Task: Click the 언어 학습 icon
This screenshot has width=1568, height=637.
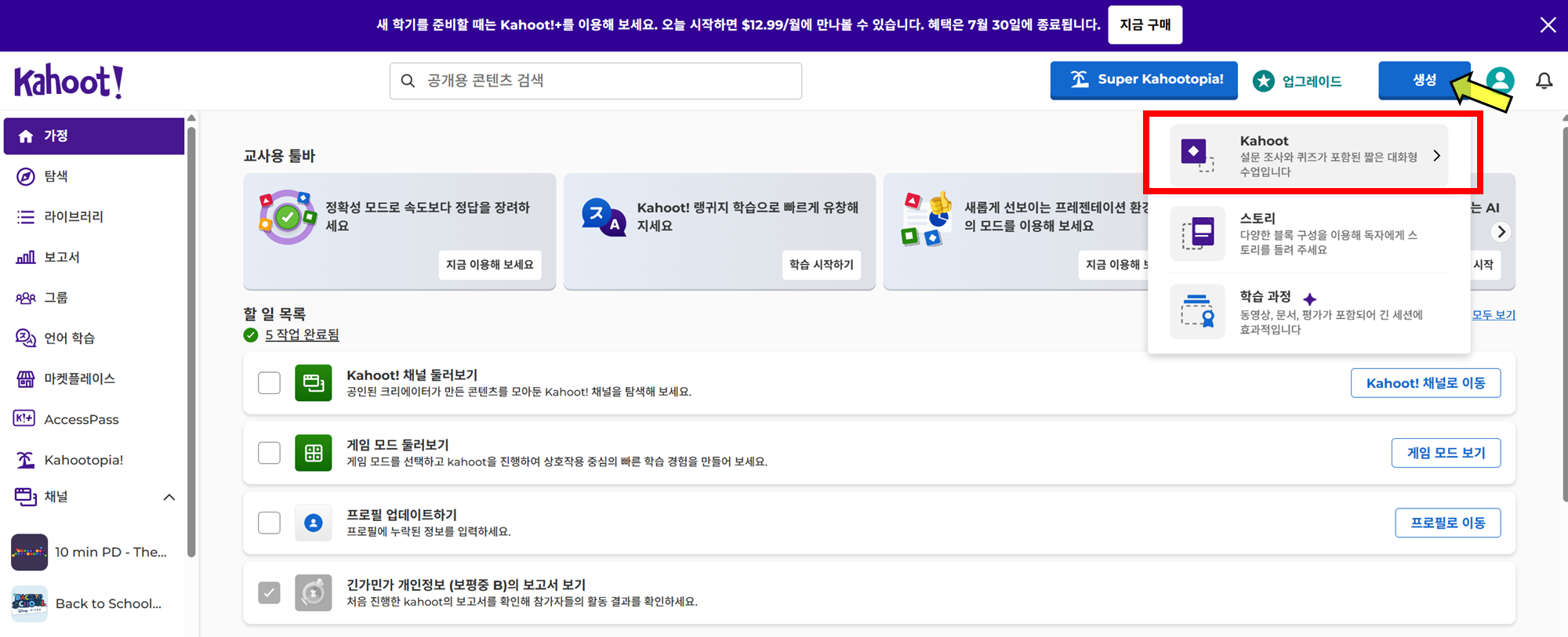Action: click(26, 338)
